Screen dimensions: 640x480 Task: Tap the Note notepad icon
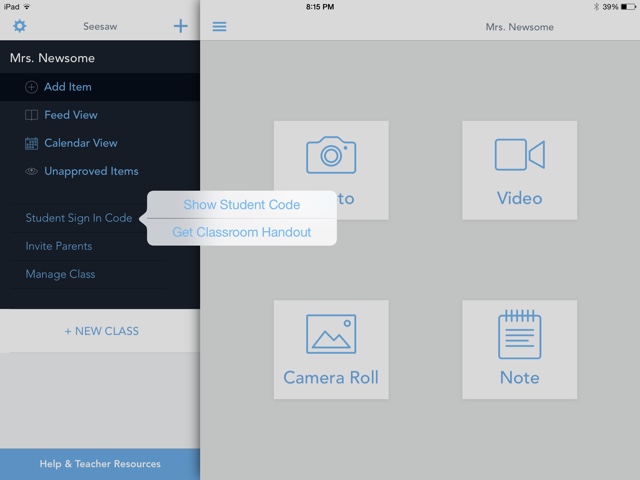coord(520,334)
